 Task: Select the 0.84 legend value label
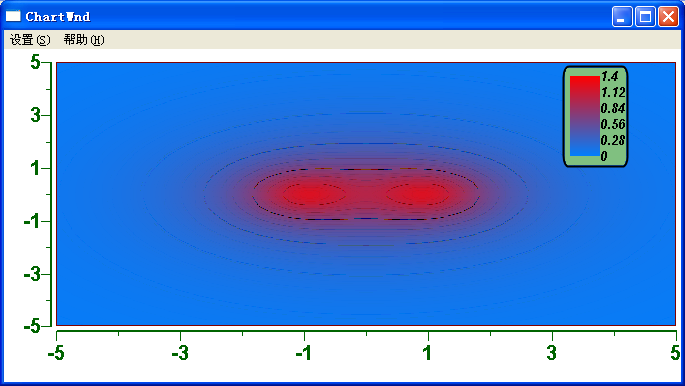tap(613, 108)
